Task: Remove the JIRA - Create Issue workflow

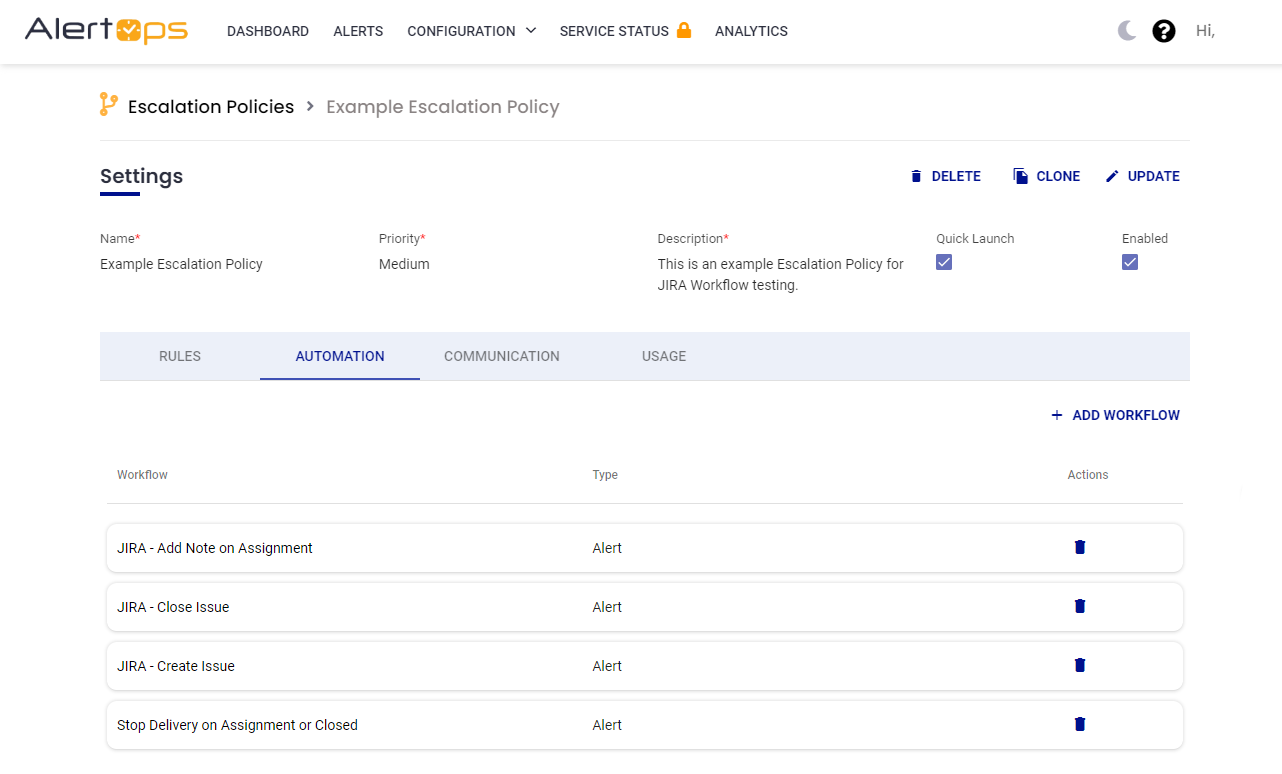Action: [x=1080, y=665]
